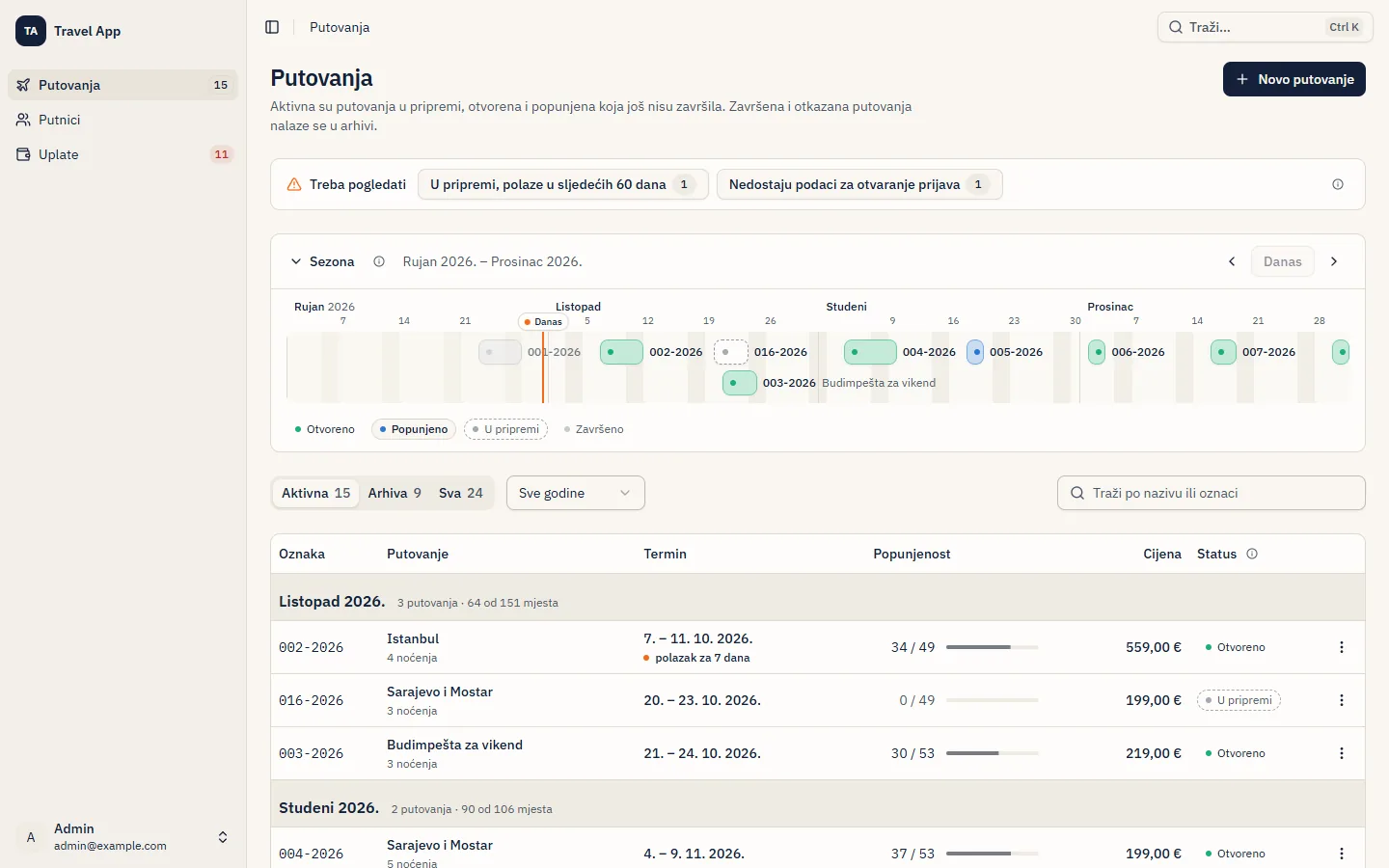This screenshot has height=868, width=1389.
Task: Click the Novo putovanje button
Action: click(1294, 79)
